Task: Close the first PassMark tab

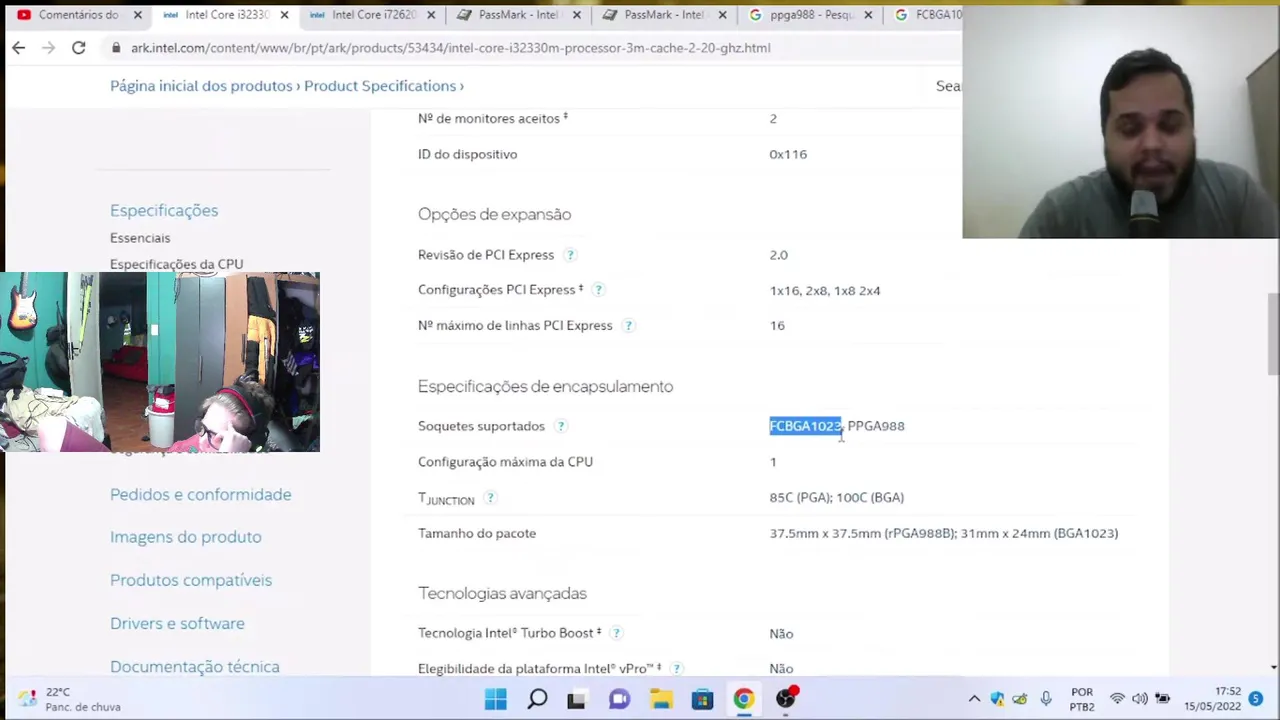Action: pos(576,15)
